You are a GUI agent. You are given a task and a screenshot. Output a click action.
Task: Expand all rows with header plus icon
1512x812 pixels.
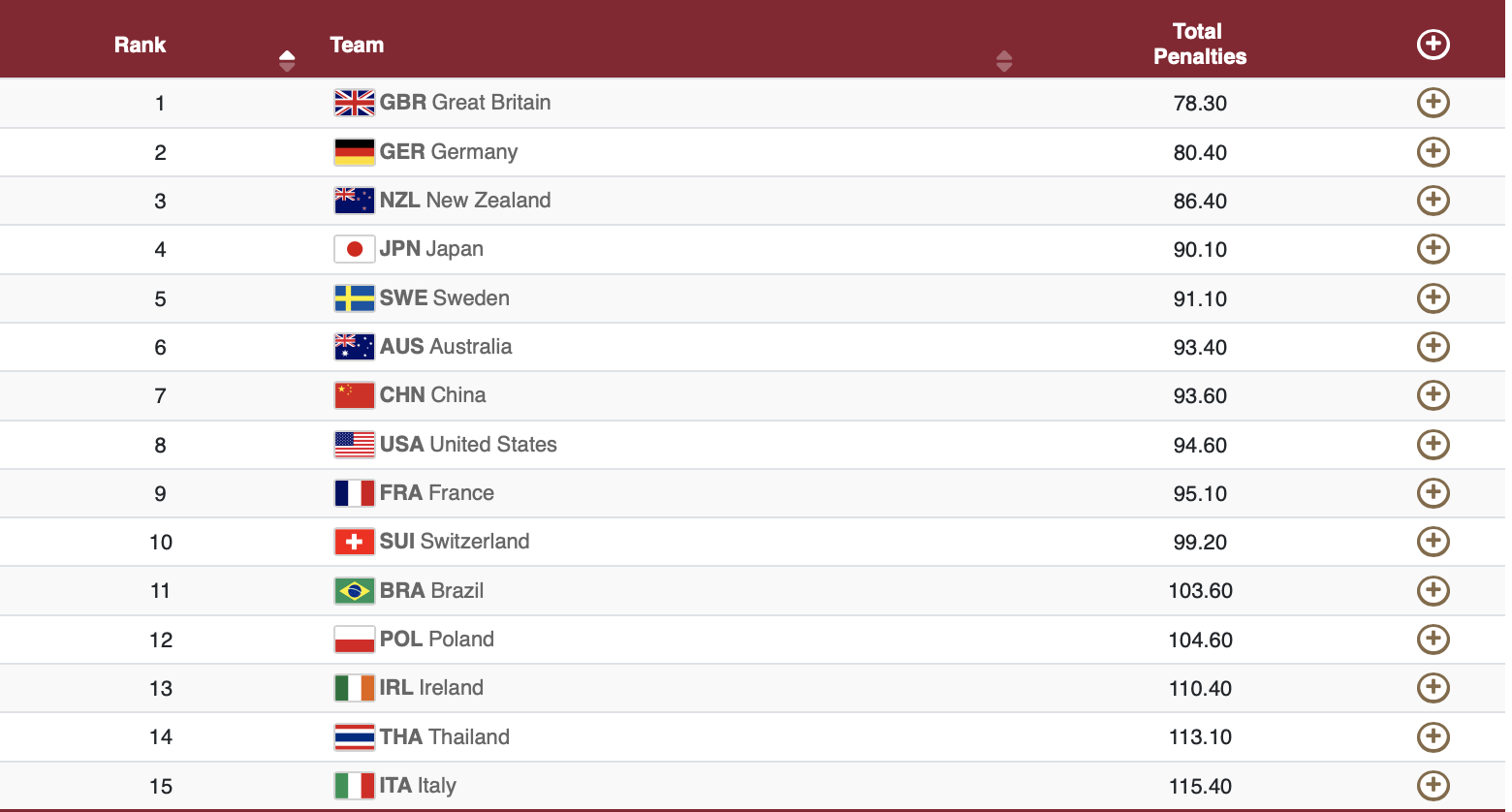coord(1433,45)
